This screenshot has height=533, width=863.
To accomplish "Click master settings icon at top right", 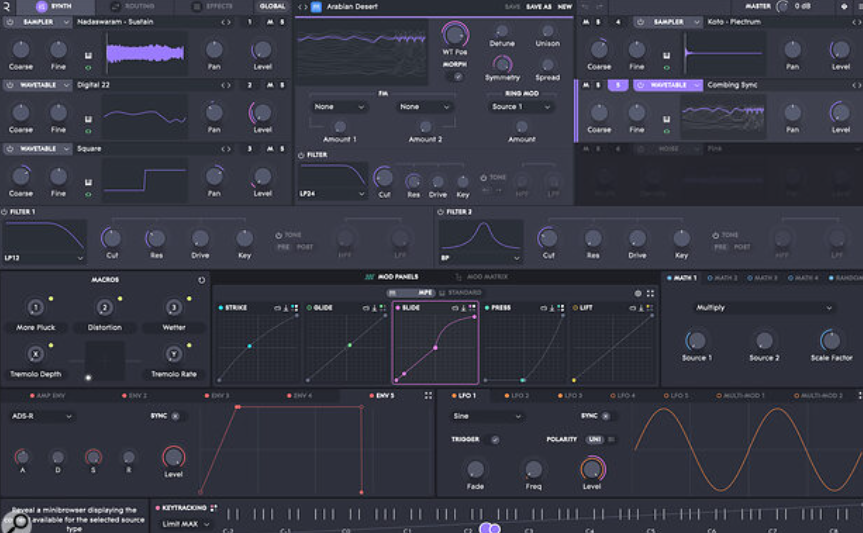I will (x=844, y=7).
